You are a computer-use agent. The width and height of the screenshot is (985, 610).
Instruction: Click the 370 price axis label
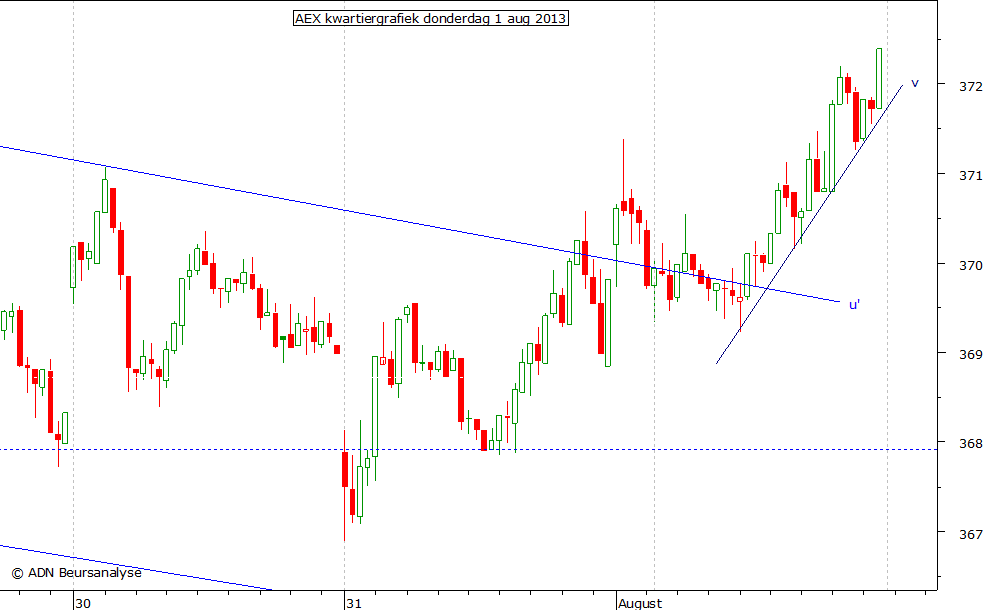(970, 266)
